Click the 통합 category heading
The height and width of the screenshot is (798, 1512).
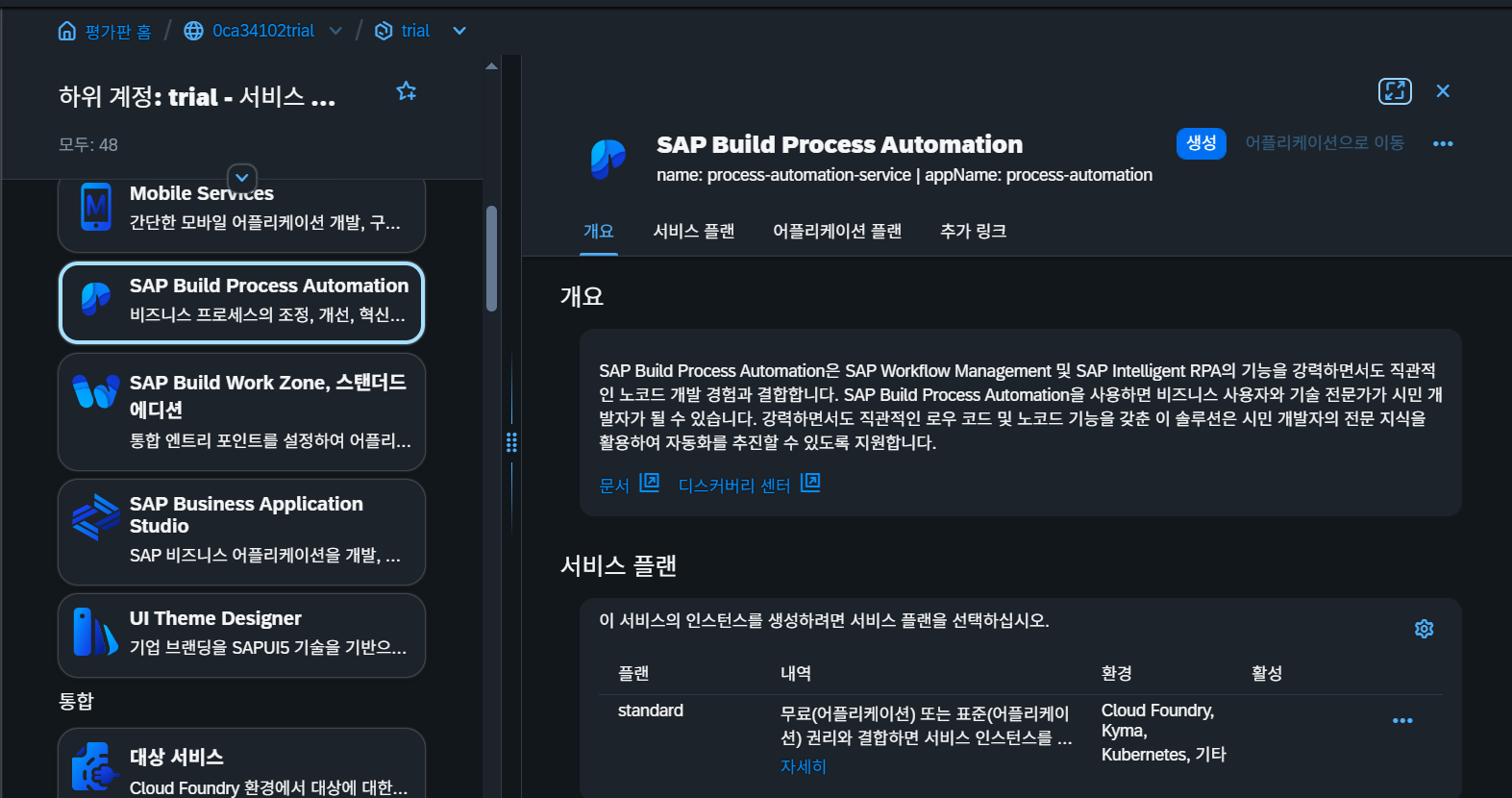(x=76, y=701)
